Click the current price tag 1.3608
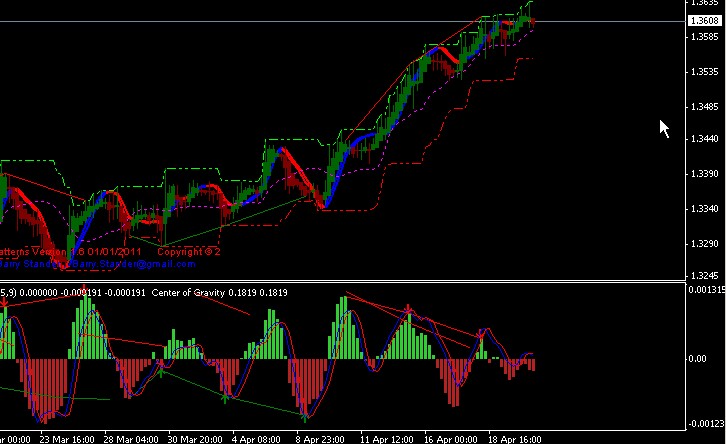The width and height of the screenshot is (726, 444). pyautogui.click(x=705, y=21)
